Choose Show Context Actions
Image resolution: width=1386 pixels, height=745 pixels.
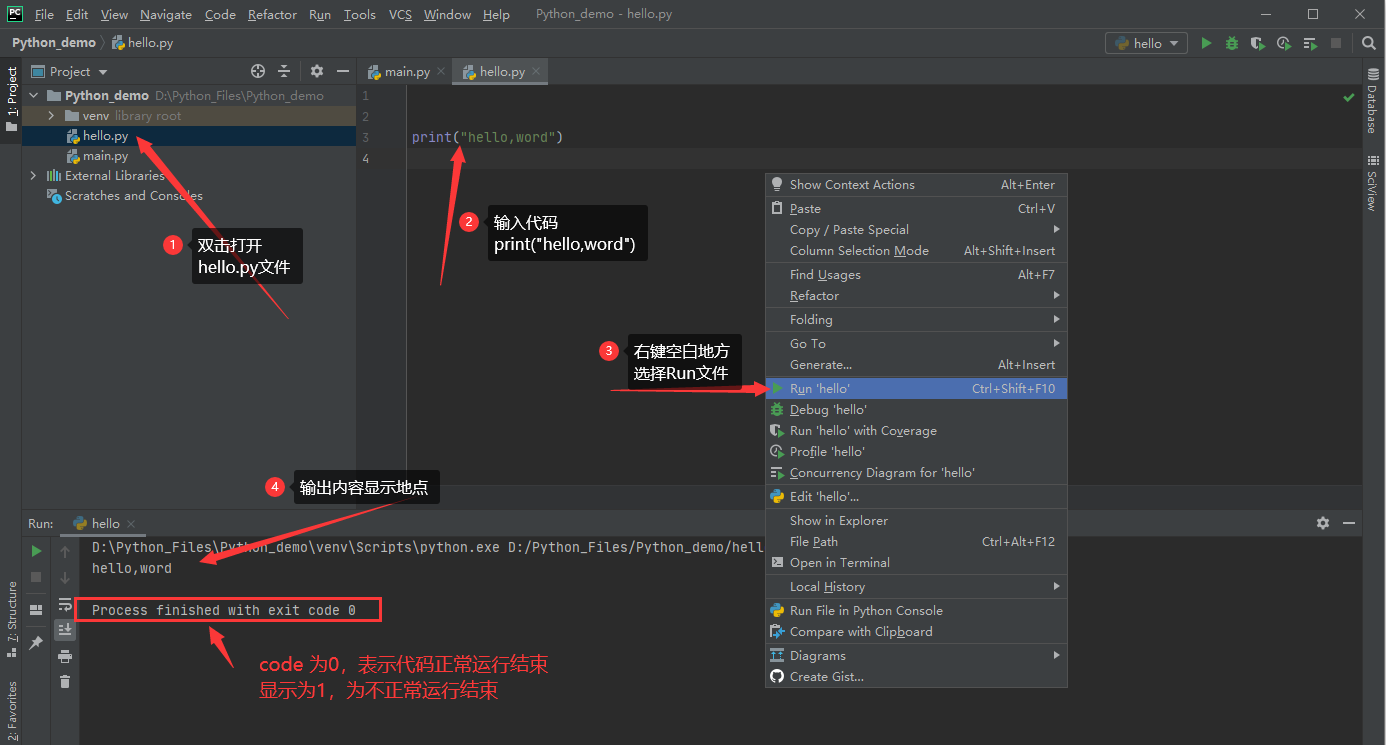(916, 184)
